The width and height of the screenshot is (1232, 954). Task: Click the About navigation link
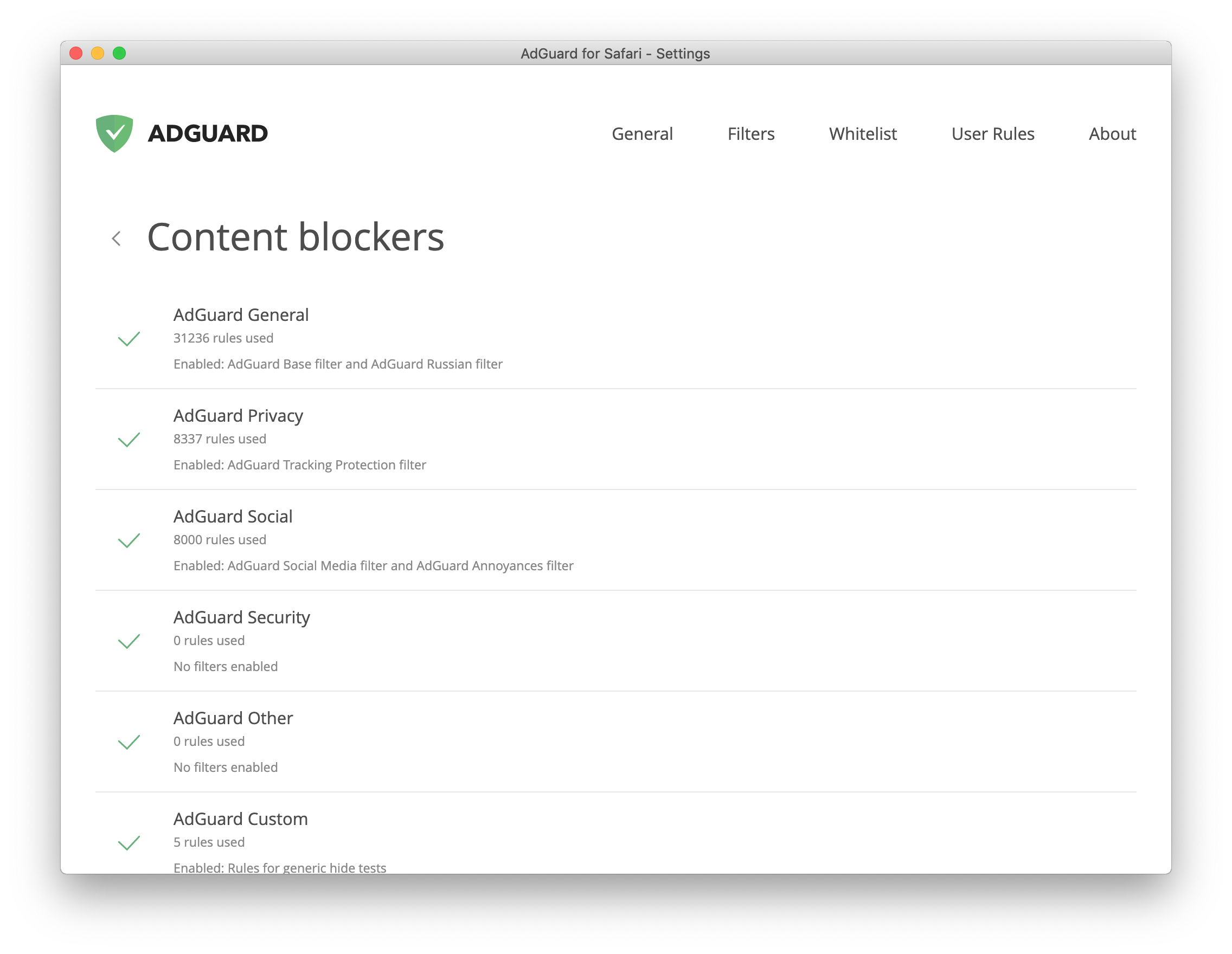click(x=1112, y=133)
